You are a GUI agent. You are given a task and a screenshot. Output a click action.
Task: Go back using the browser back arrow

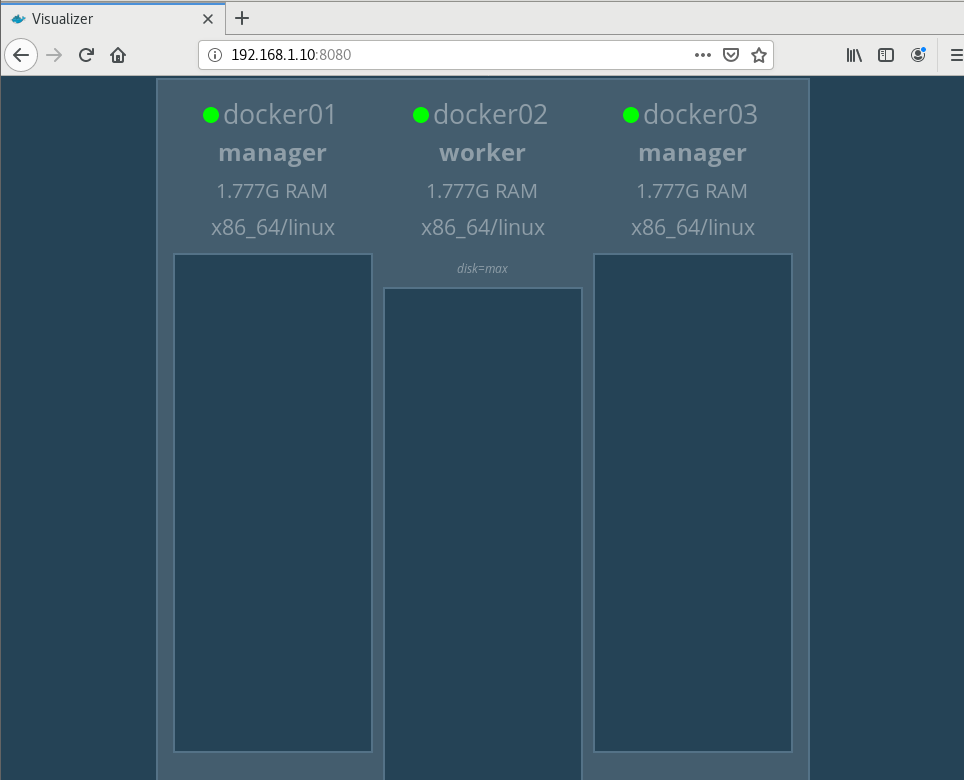(21, 55)
